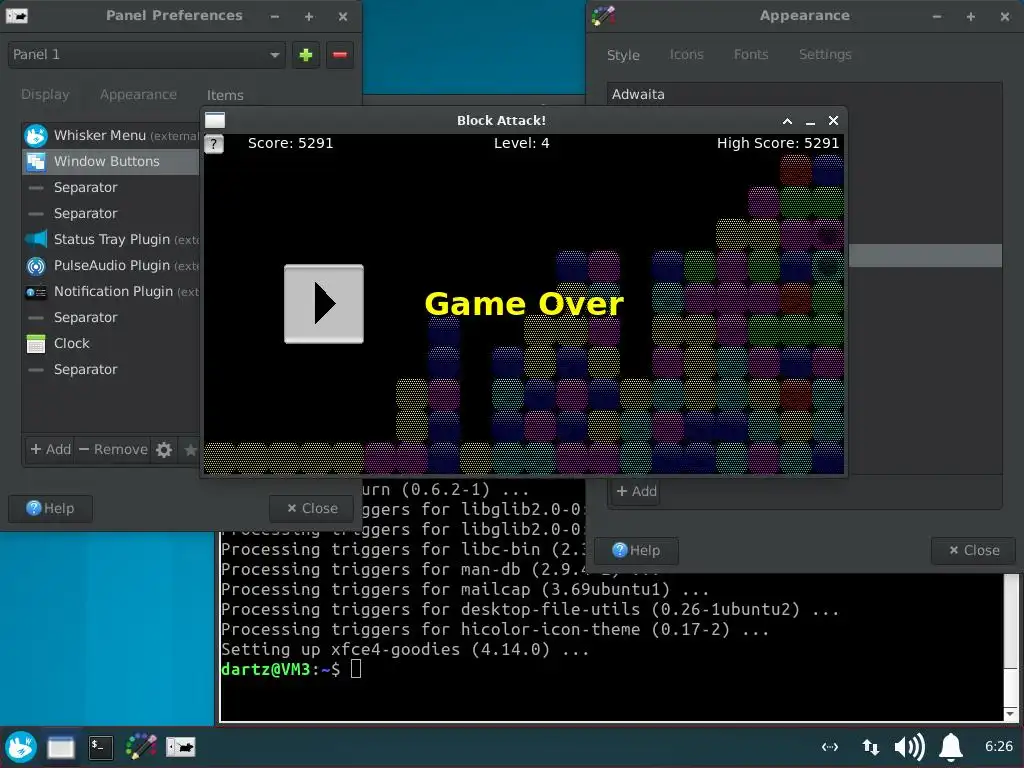
Task: Click the red minus remove-panel button
Action: 340,55
